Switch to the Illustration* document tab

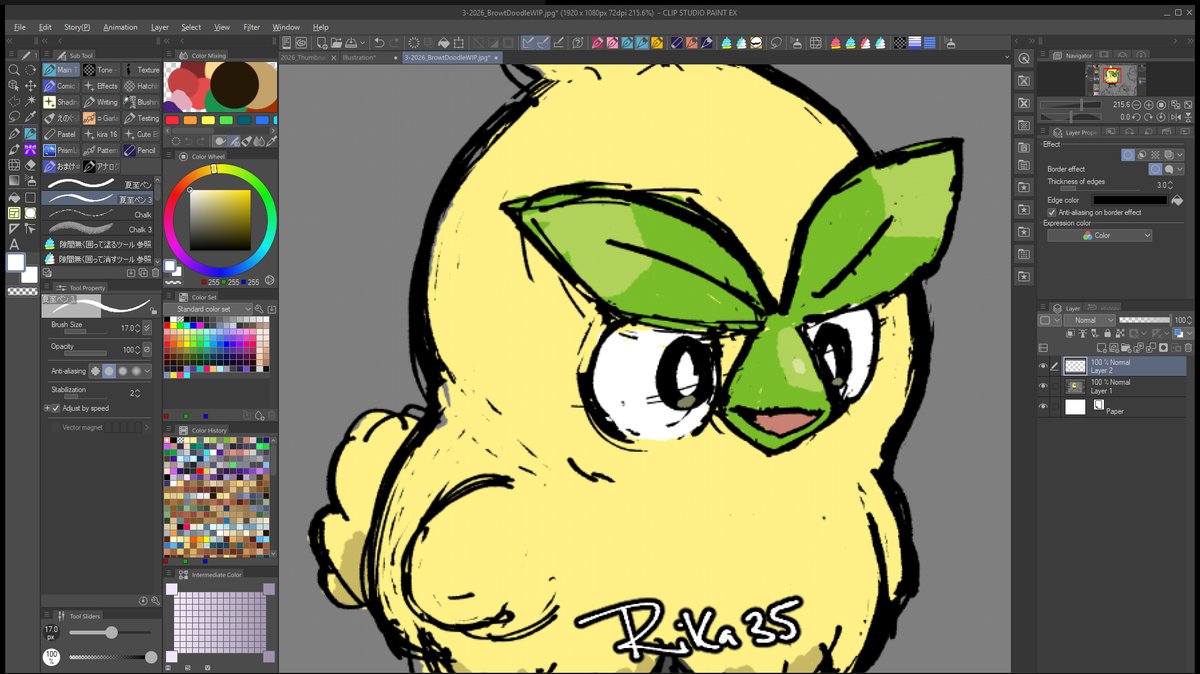click(359, 58)
